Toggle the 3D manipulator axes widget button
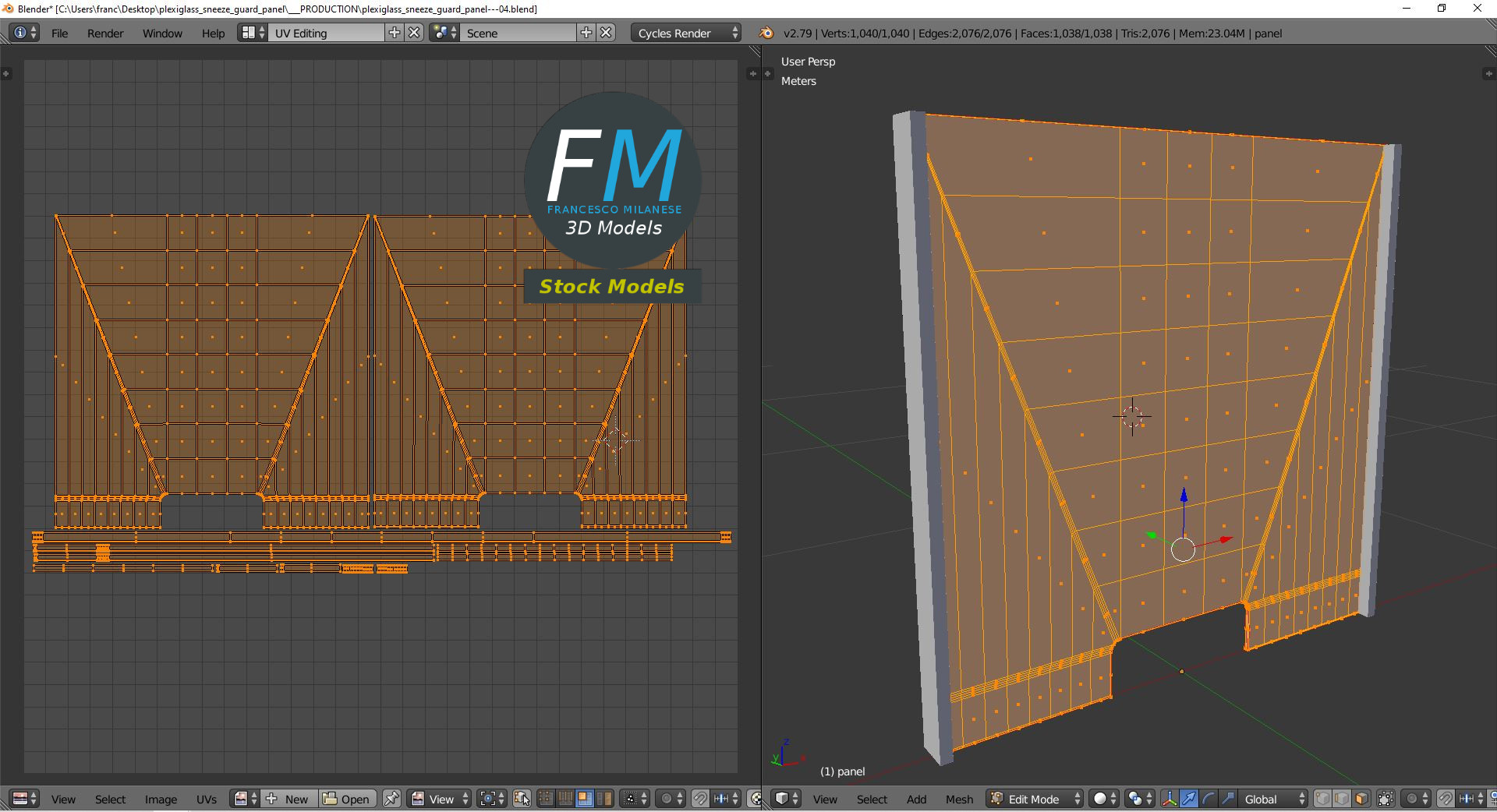This screenshot has height=812, width=1497. [1169, 799]
